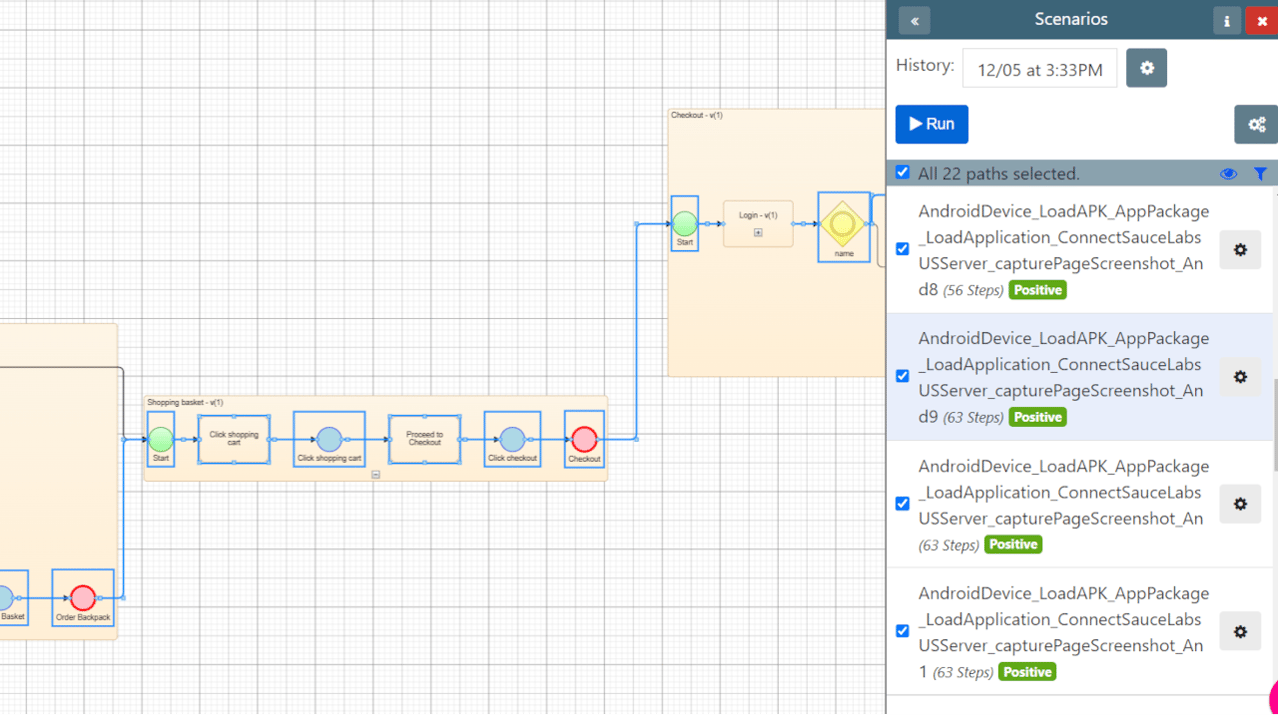Open gear settings for third path ending An

(x=1240, y=504)
